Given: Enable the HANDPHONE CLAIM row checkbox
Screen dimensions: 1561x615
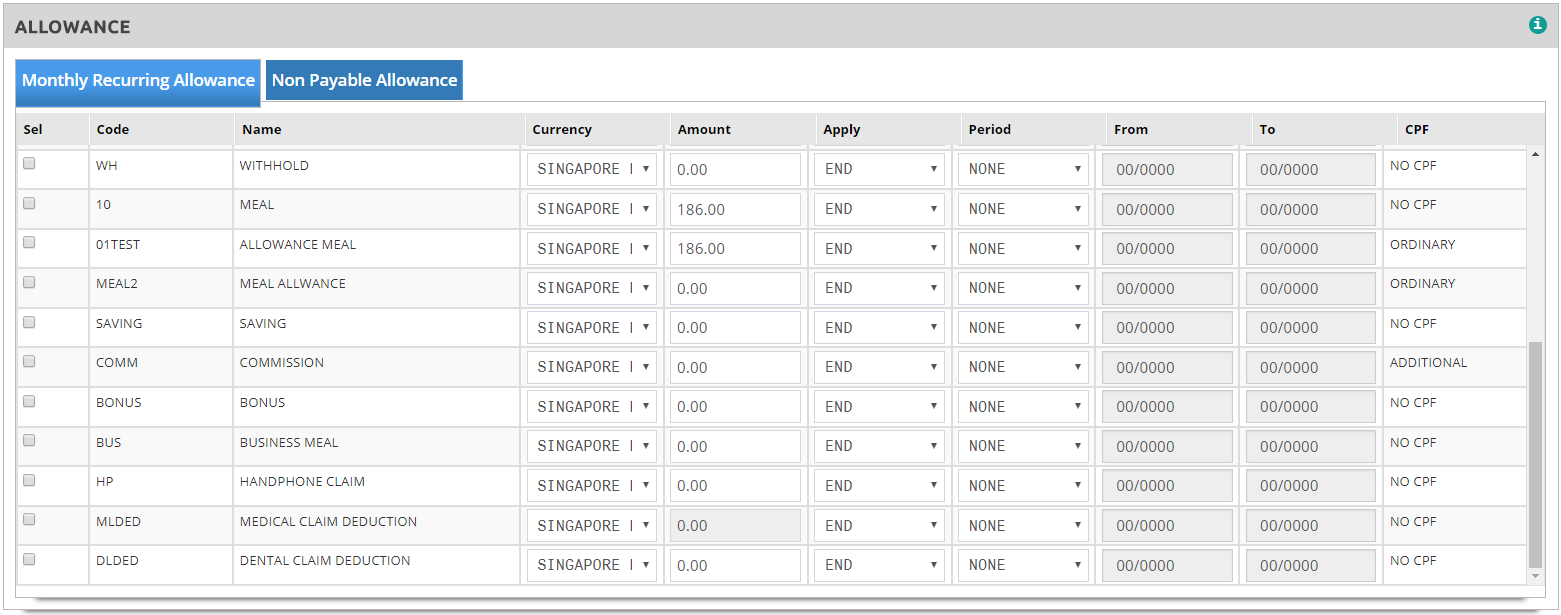Looking at the screenshot, I should (x=29, y=480).
